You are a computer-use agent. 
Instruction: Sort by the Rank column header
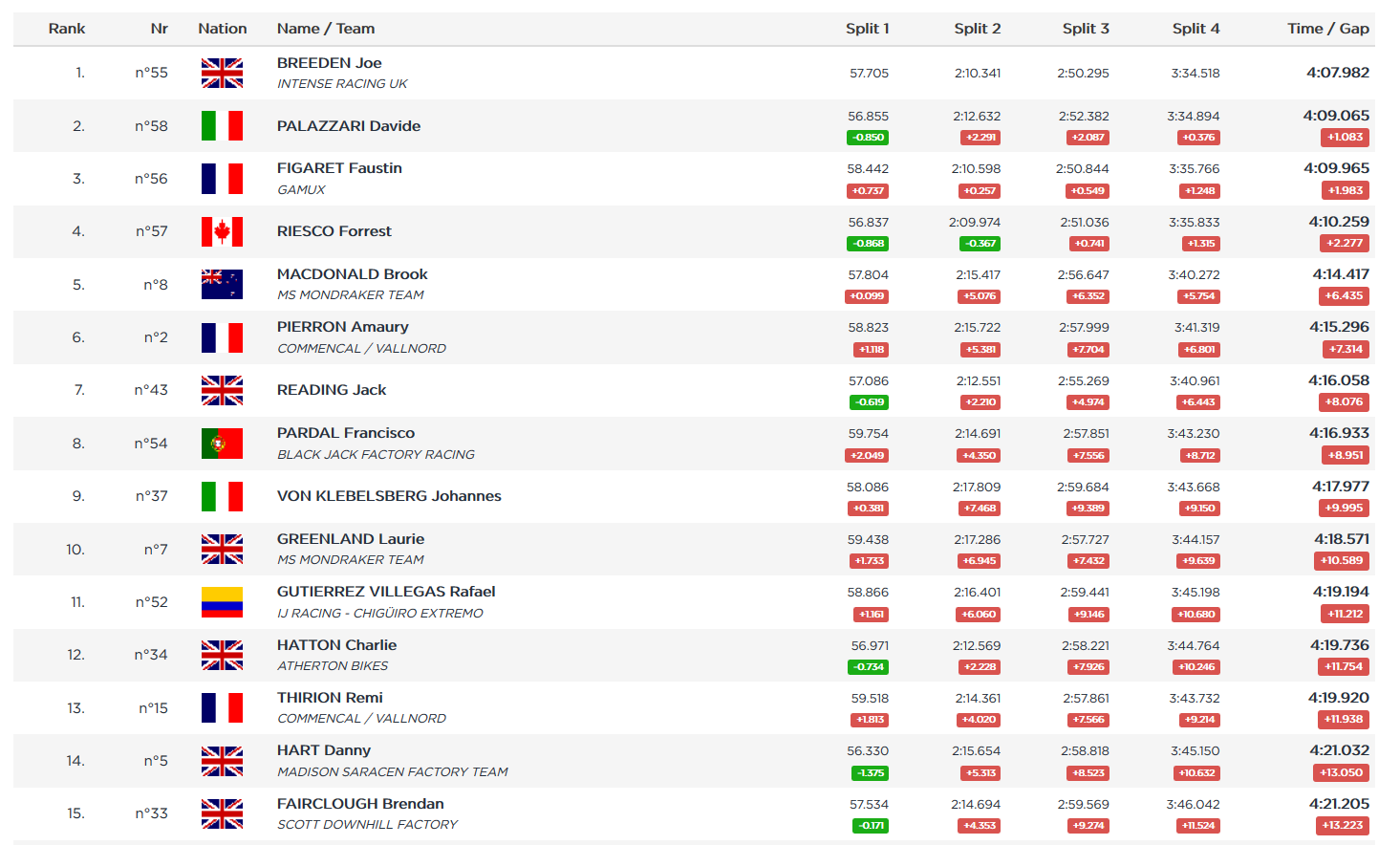point(67,29)
